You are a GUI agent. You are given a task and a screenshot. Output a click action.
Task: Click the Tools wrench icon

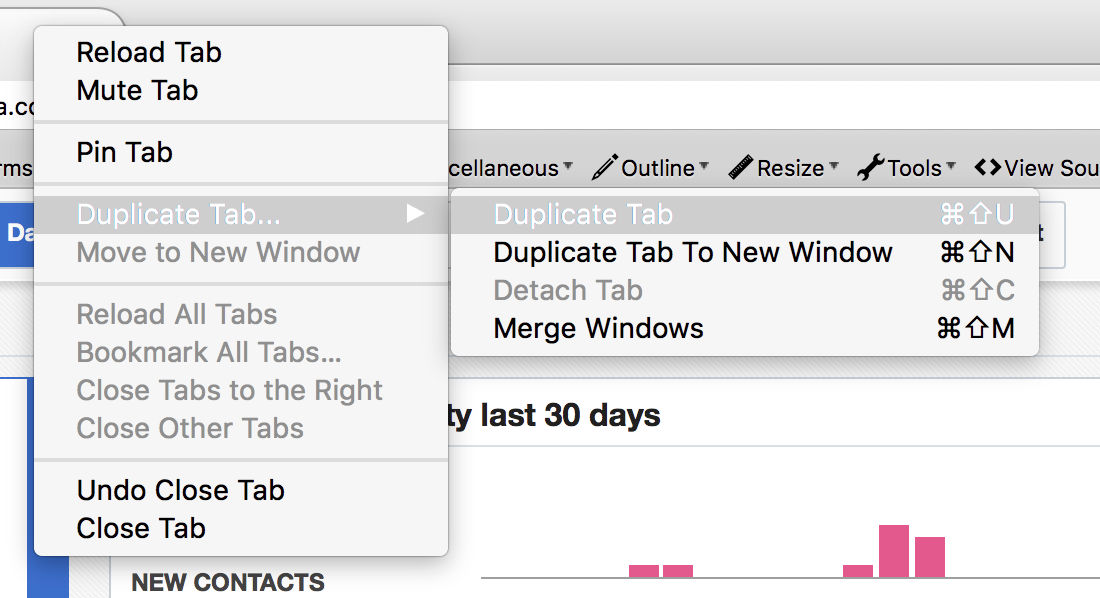pyautogui.click(x=871, y=168)
